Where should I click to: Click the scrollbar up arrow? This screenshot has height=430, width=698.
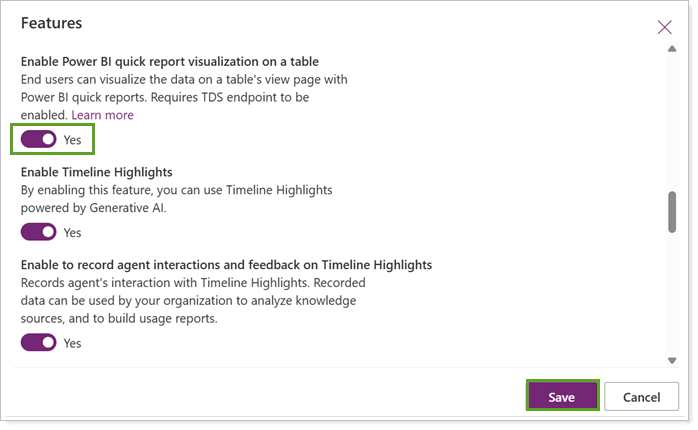pos(672,47)
